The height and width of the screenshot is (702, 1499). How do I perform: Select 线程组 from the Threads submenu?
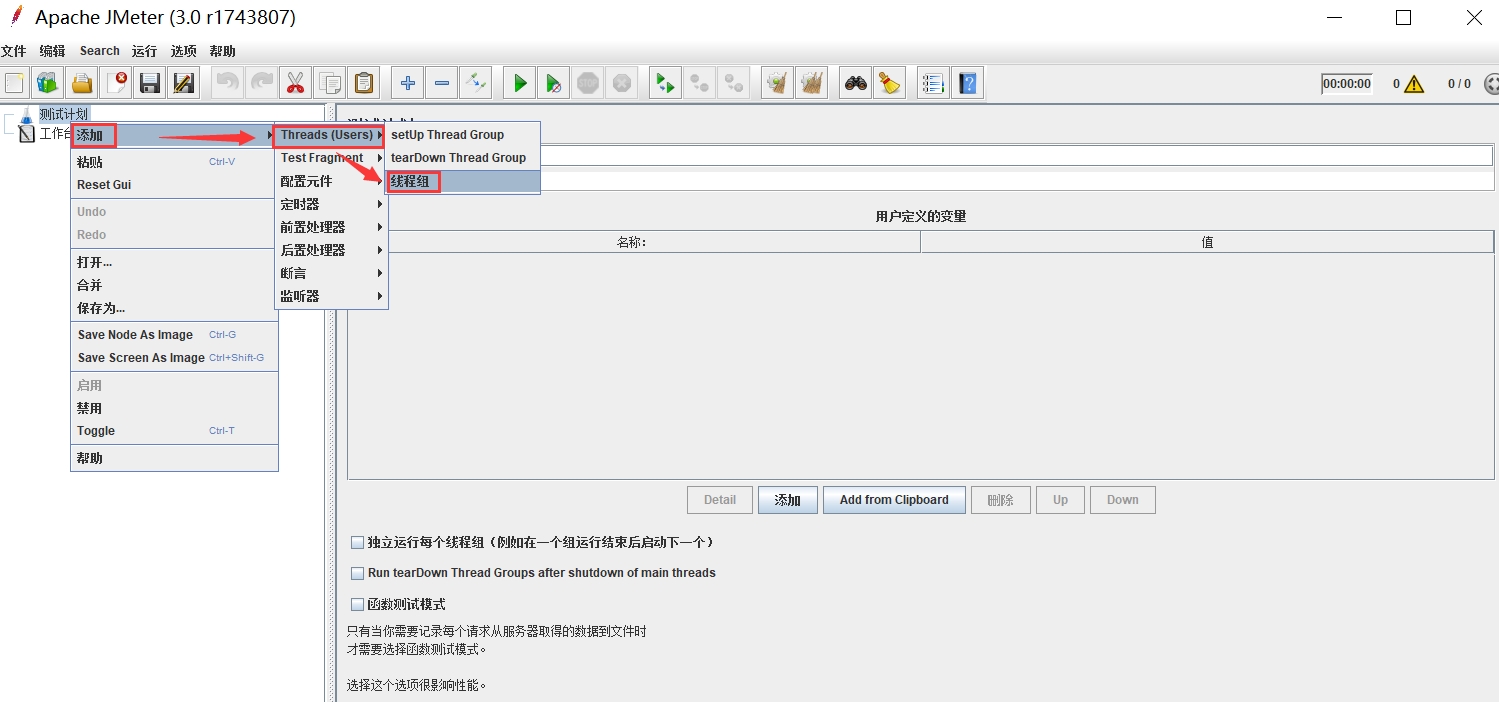coord(412,182)
